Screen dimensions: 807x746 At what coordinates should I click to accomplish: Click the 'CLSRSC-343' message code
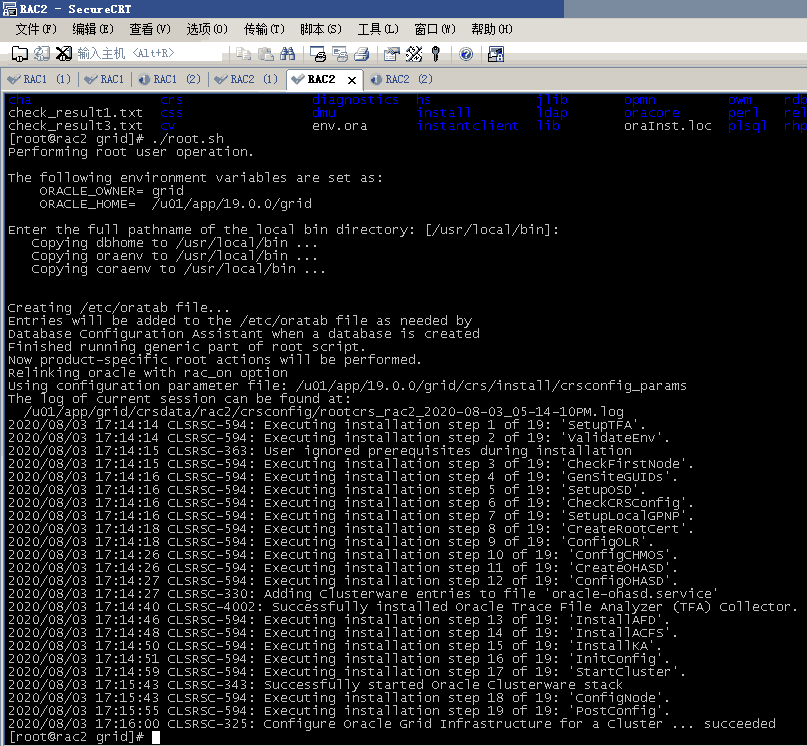[210, 685]
